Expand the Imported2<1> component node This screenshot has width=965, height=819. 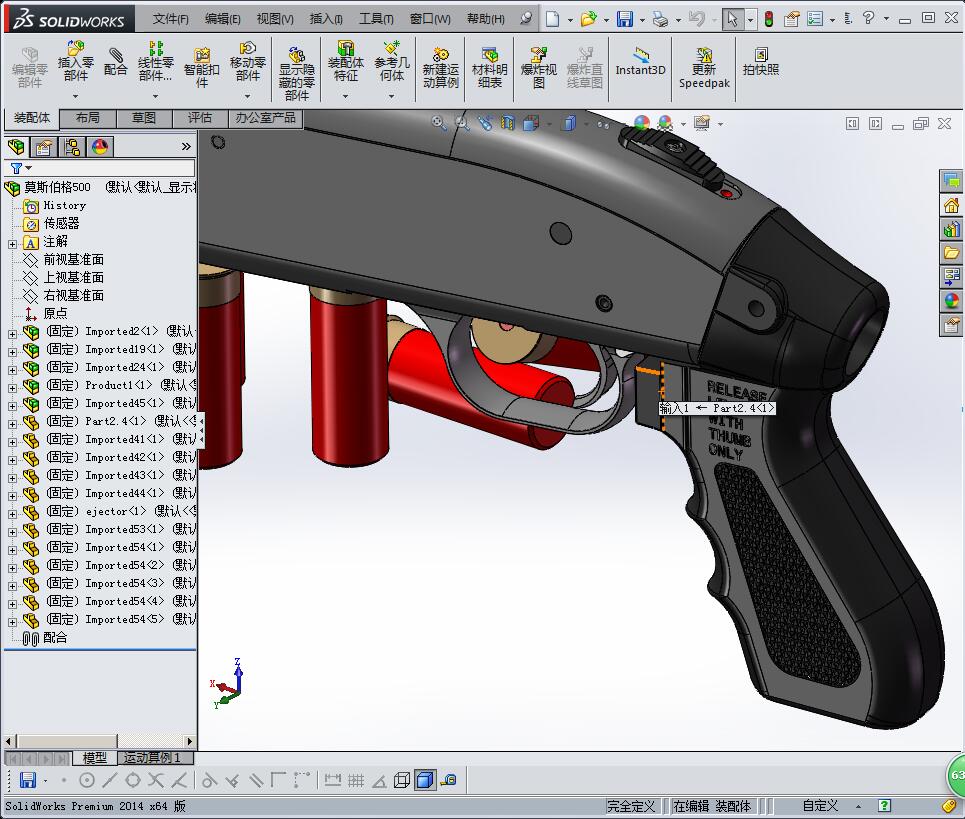[12, 334]
